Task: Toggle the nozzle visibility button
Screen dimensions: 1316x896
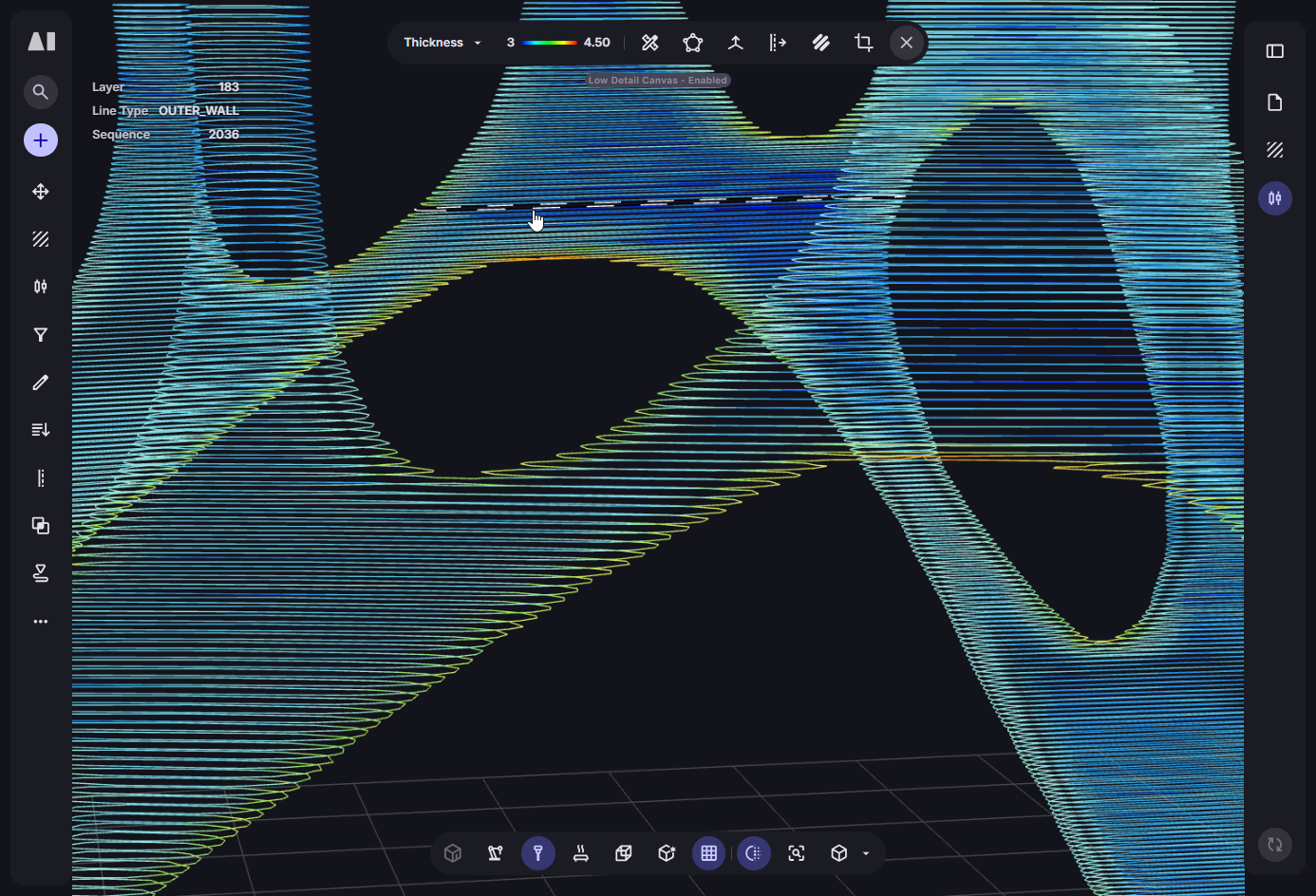Action: coord(538,853)
